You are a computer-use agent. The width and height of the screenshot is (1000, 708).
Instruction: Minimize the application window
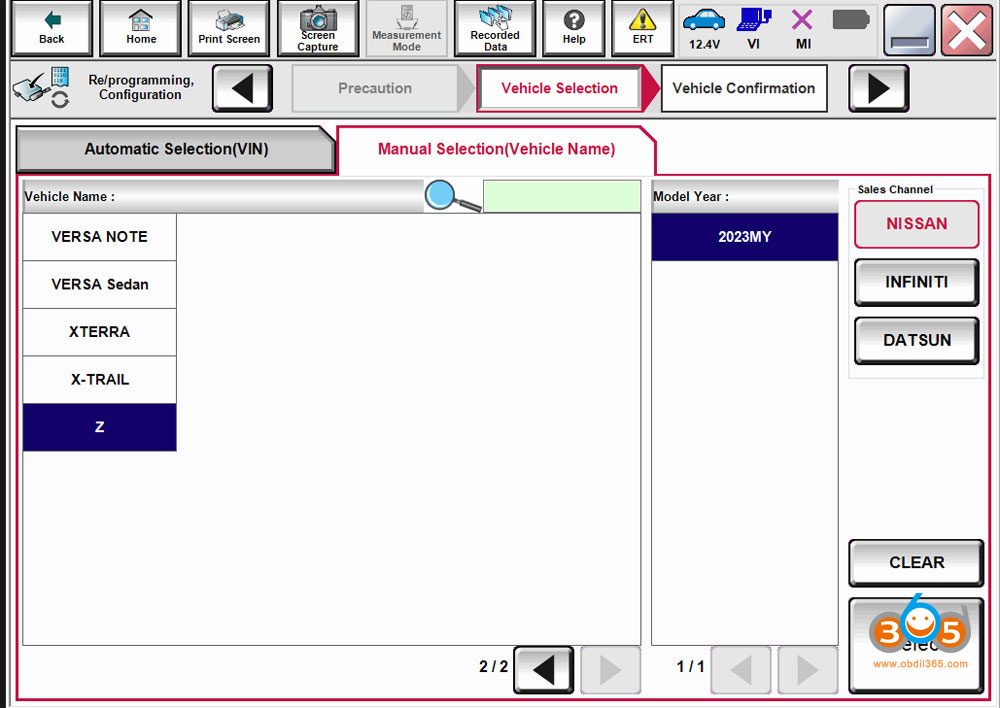pos(909,30)
